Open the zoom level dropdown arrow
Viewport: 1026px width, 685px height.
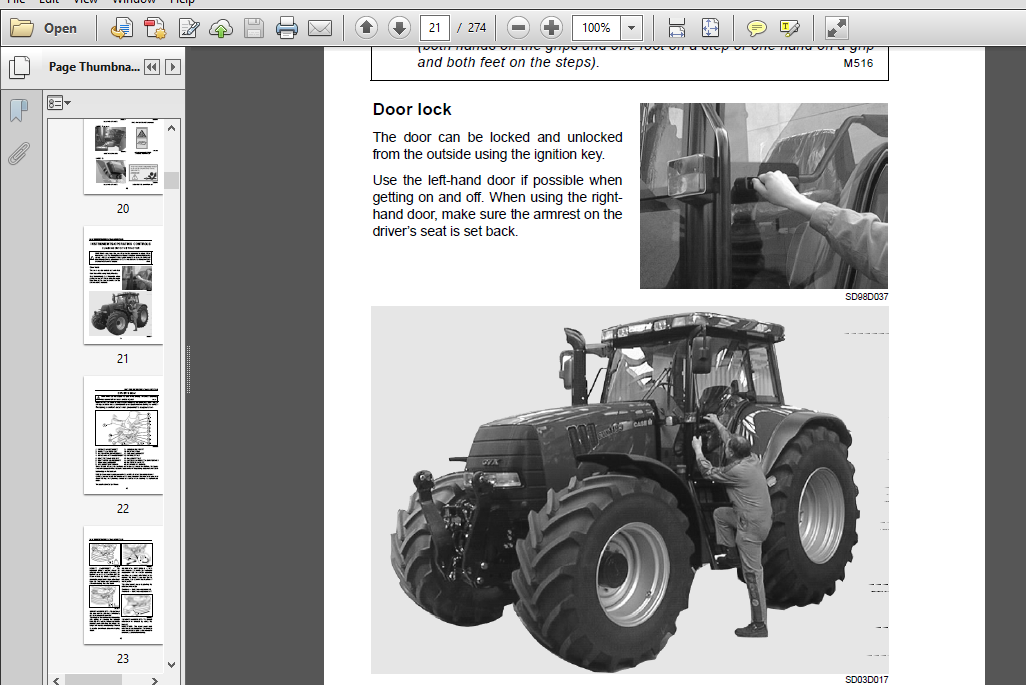click(631, 27)
